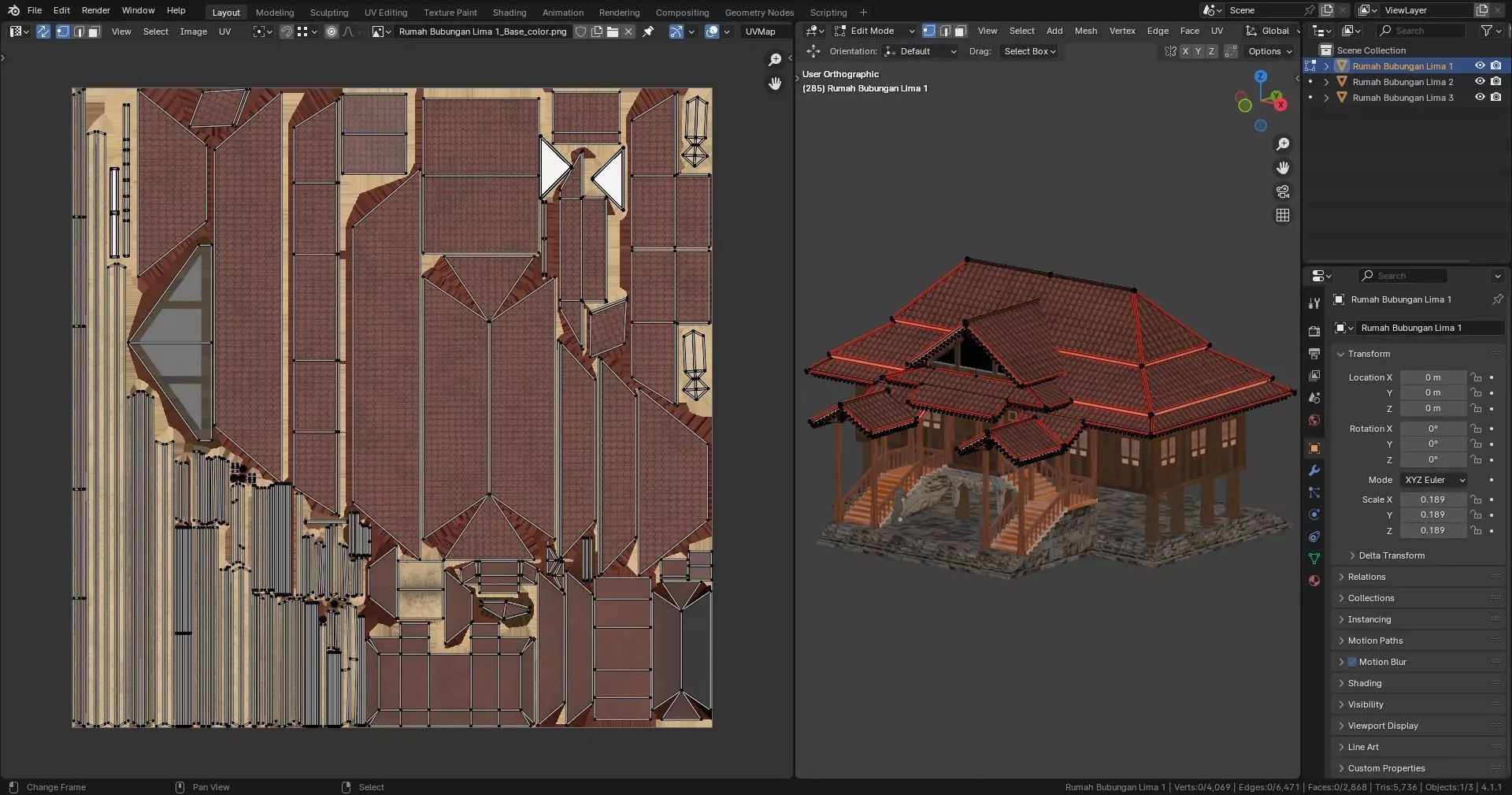Click the zoom magnifier in UV editor
1512x795 pixels.
775,60
